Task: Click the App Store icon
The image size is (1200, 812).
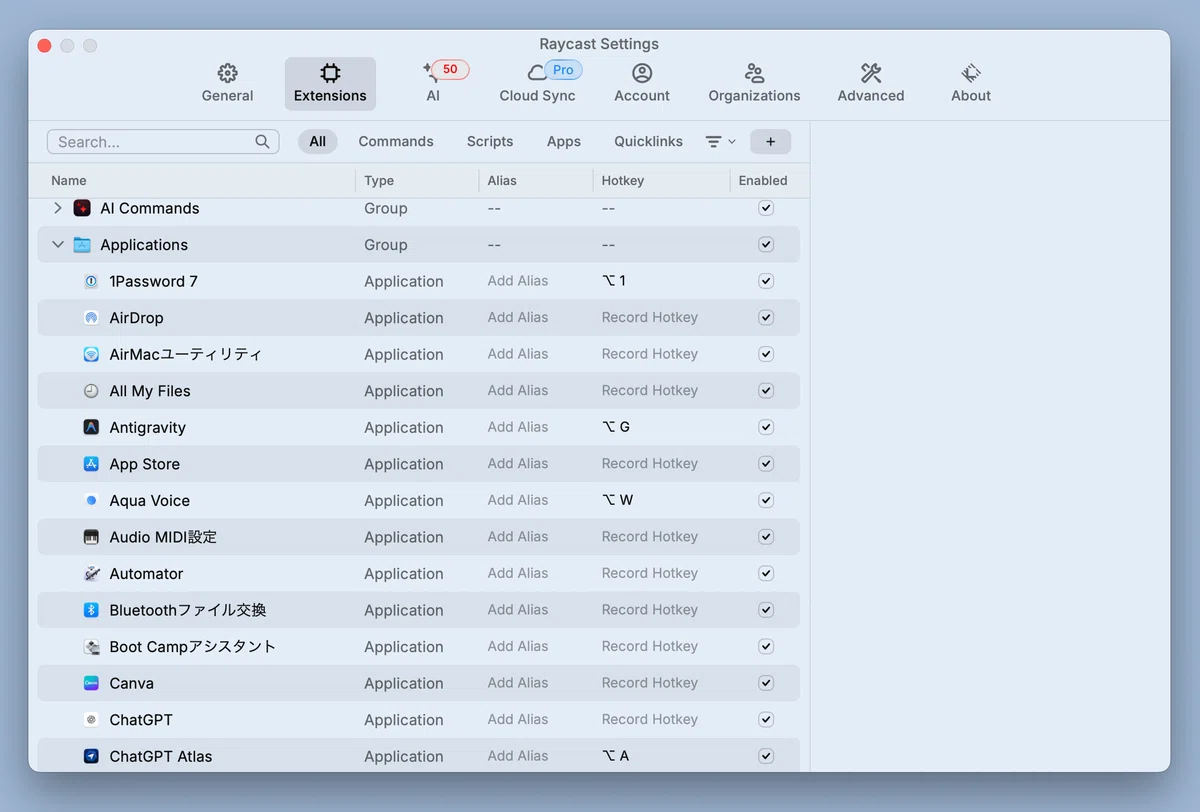Action: tap(91, 464)
